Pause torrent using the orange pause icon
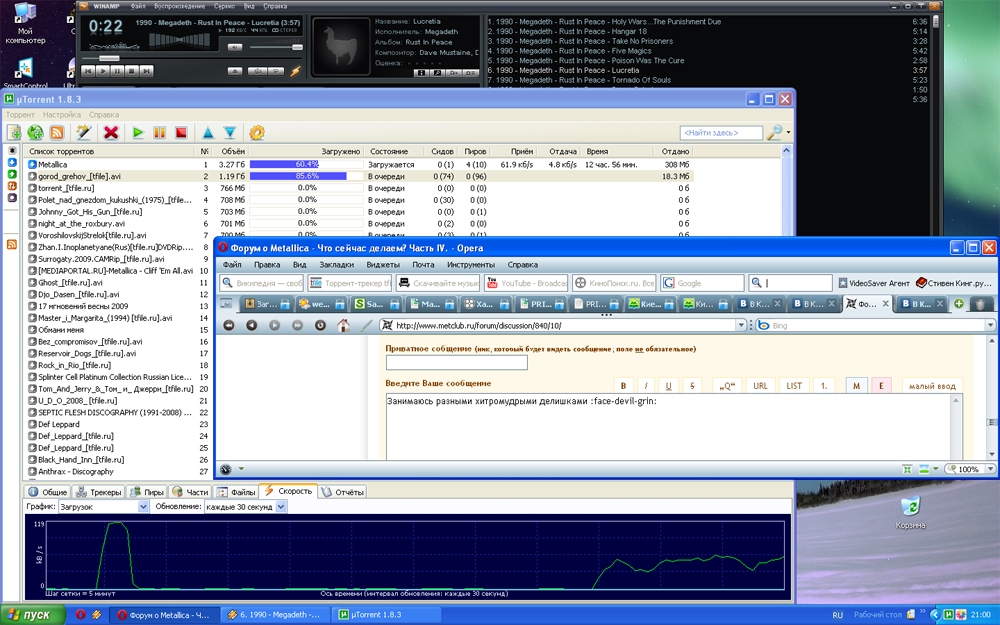 (x=160, y=132)
